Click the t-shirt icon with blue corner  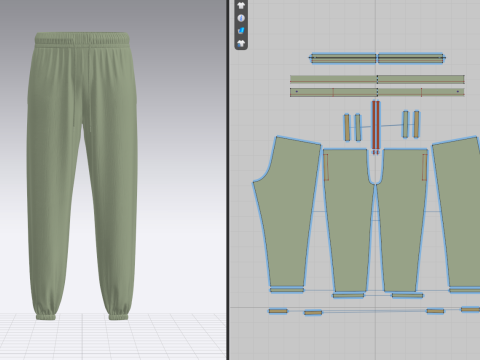coord(241,43)
